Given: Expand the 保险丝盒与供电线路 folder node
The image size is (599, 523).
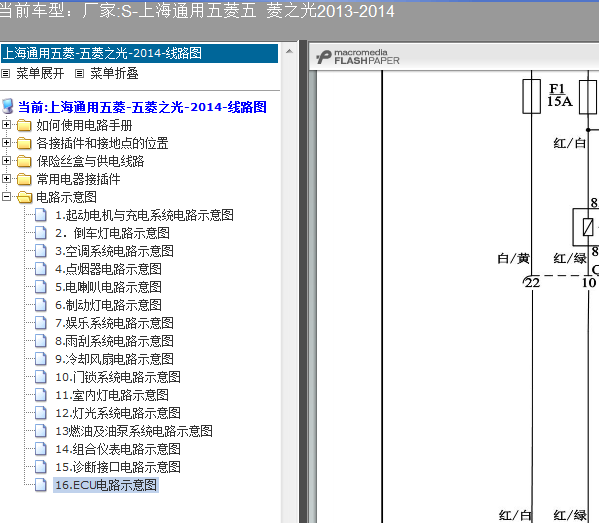Looking at the screenshot, I should click(x=6, y=160).
